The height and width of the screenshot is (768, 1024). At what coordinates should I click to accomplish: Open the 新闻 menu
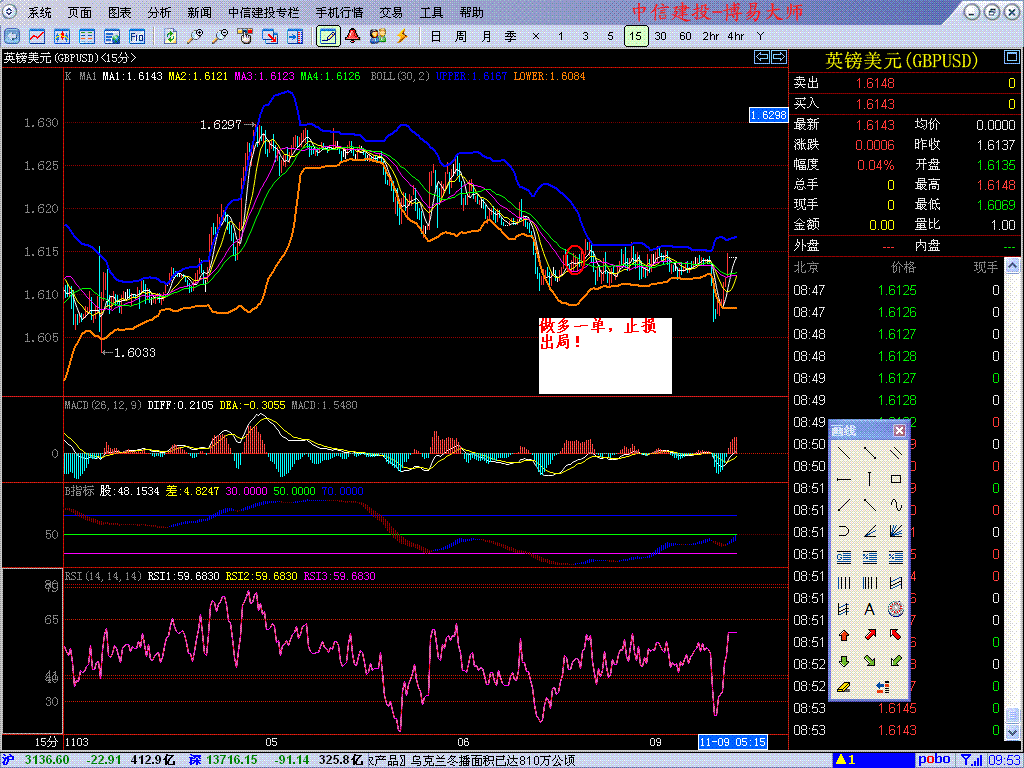[199, 12]
